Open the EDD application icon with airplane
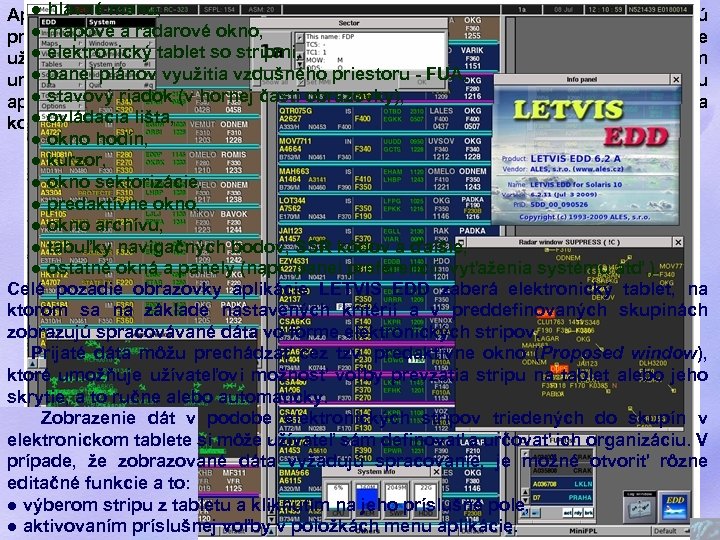 (x=675, y=507)
